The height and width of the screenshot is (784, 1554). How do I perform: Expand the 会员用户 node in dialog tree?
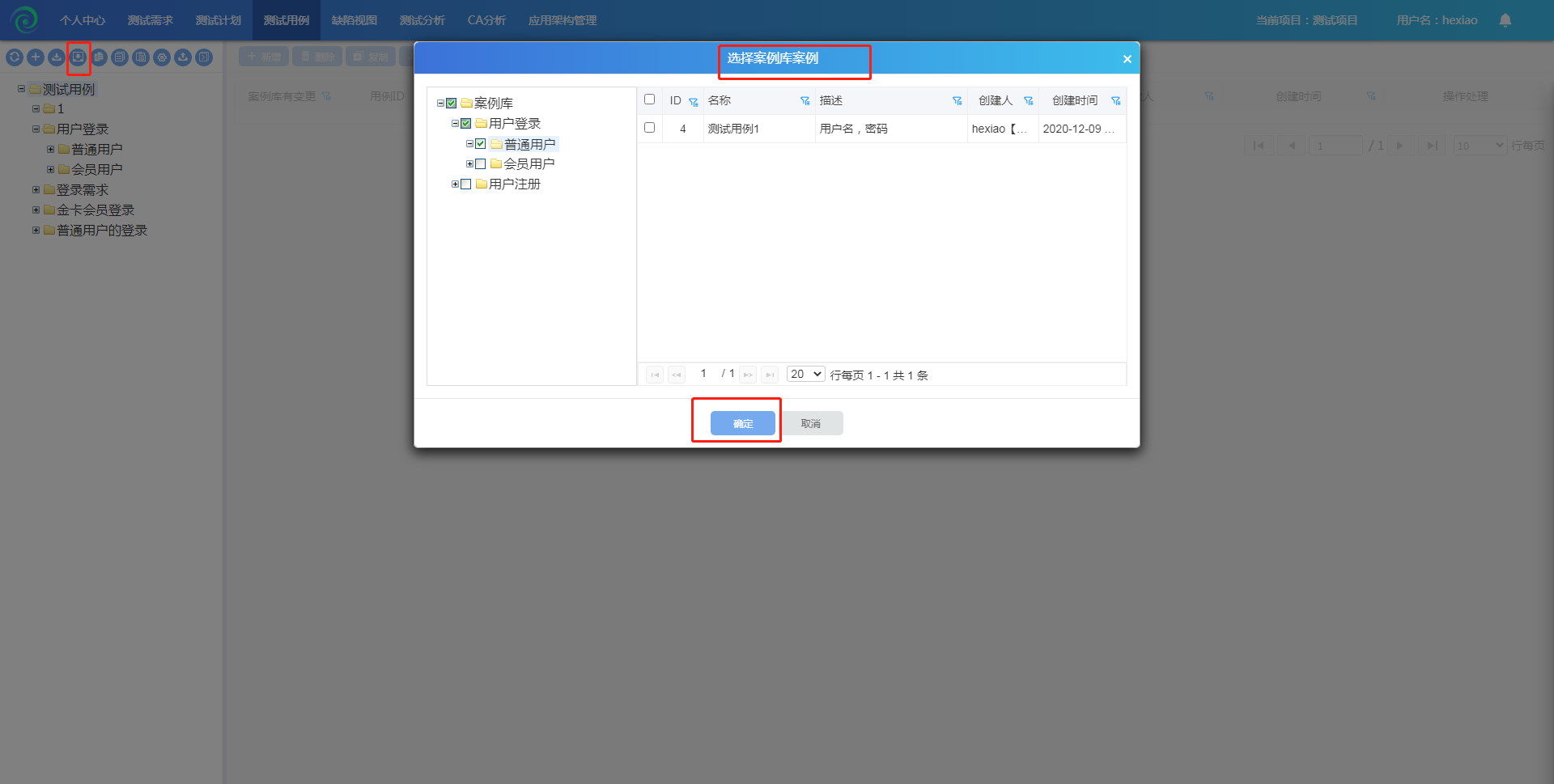click(469, 164)
